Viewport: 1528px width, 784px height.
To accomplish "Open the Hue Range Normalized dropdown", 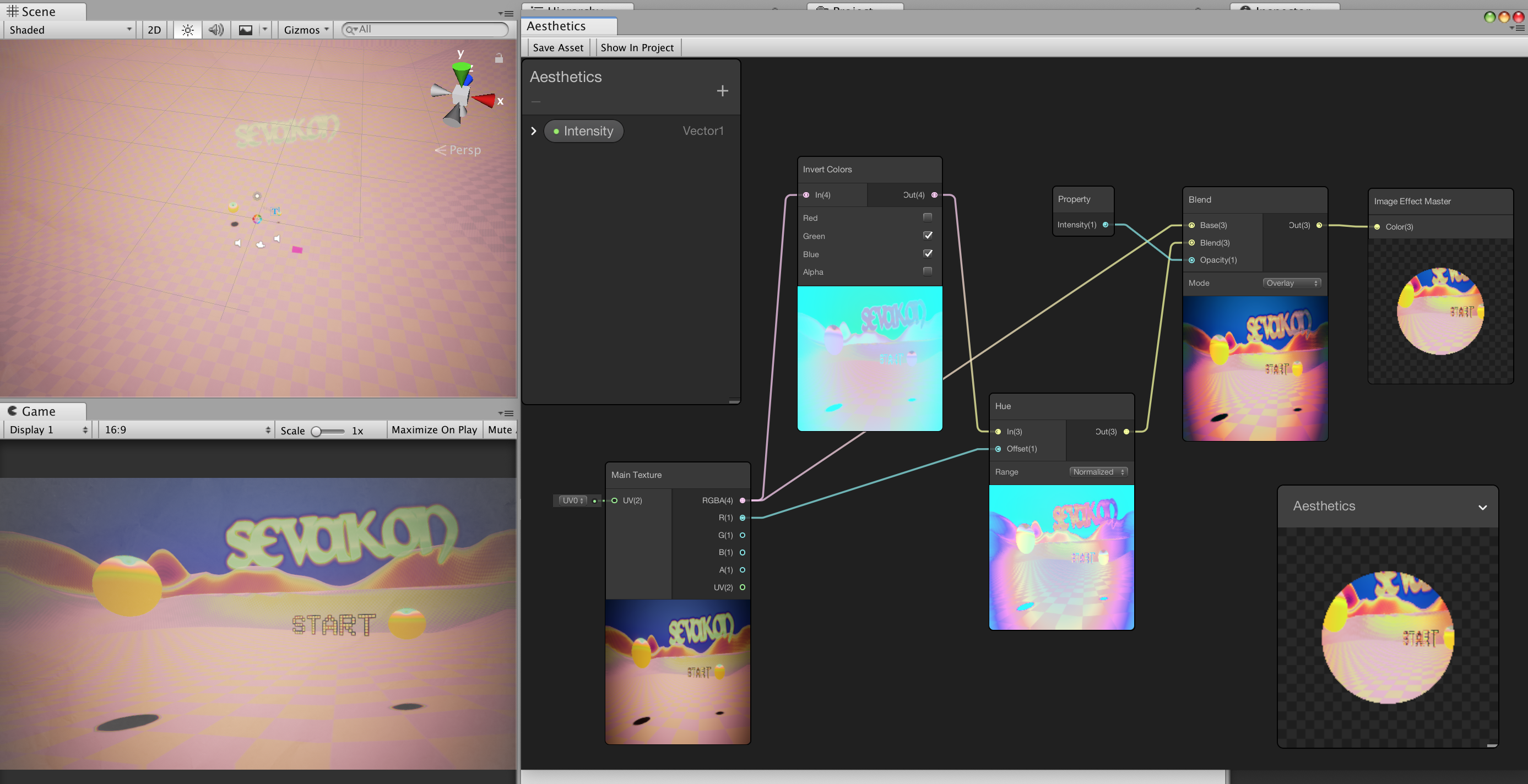I will click(x=1098, y=472).
